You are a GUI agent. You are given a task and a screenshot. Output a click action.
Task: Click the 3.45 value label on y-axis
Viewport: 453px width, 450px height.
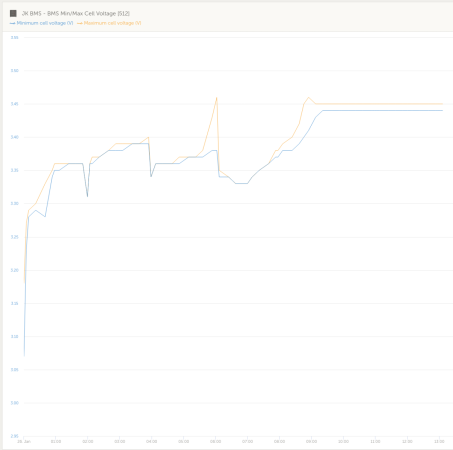14,104
